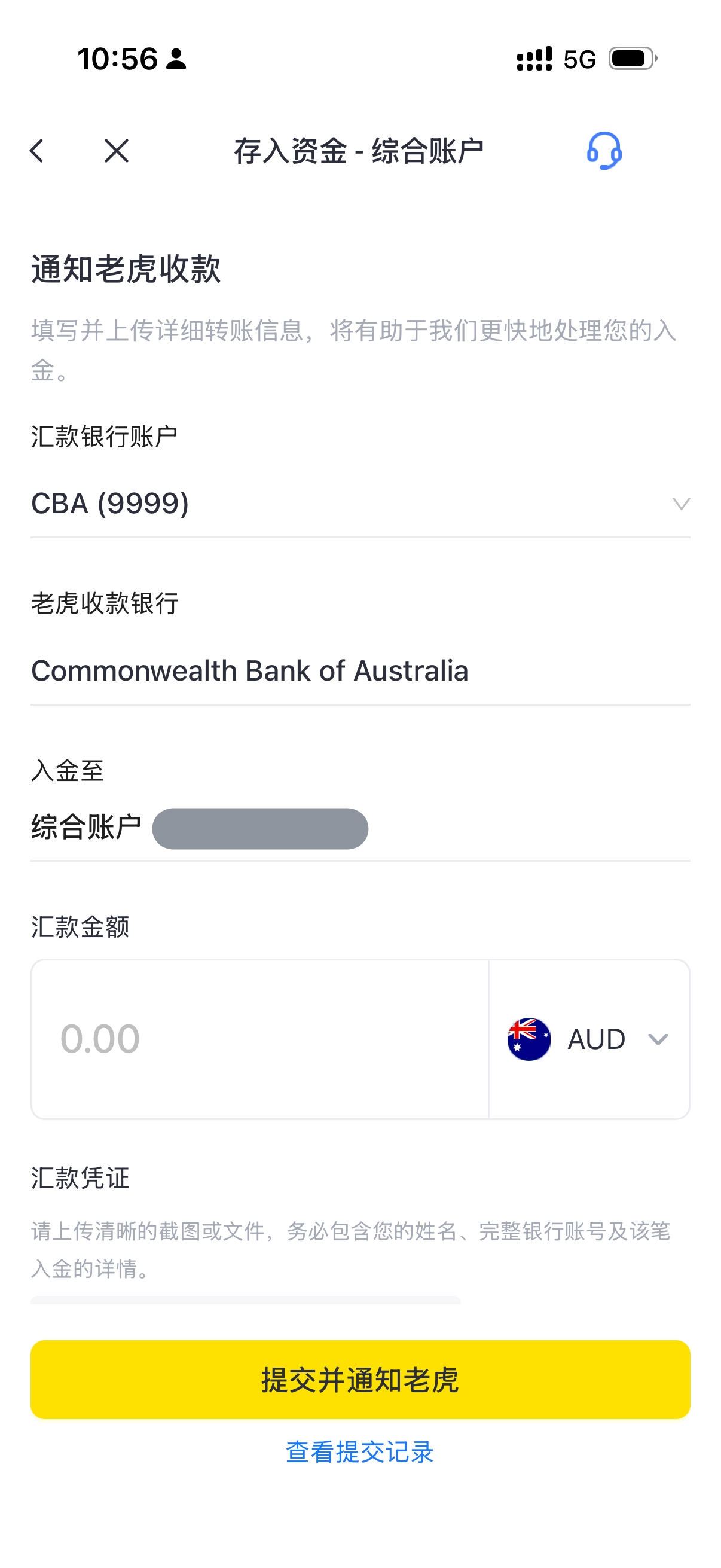Tap the back arrow icon
Viewport: 721px width, 1568px height.
pyautogui.click(x=37, y=151)
